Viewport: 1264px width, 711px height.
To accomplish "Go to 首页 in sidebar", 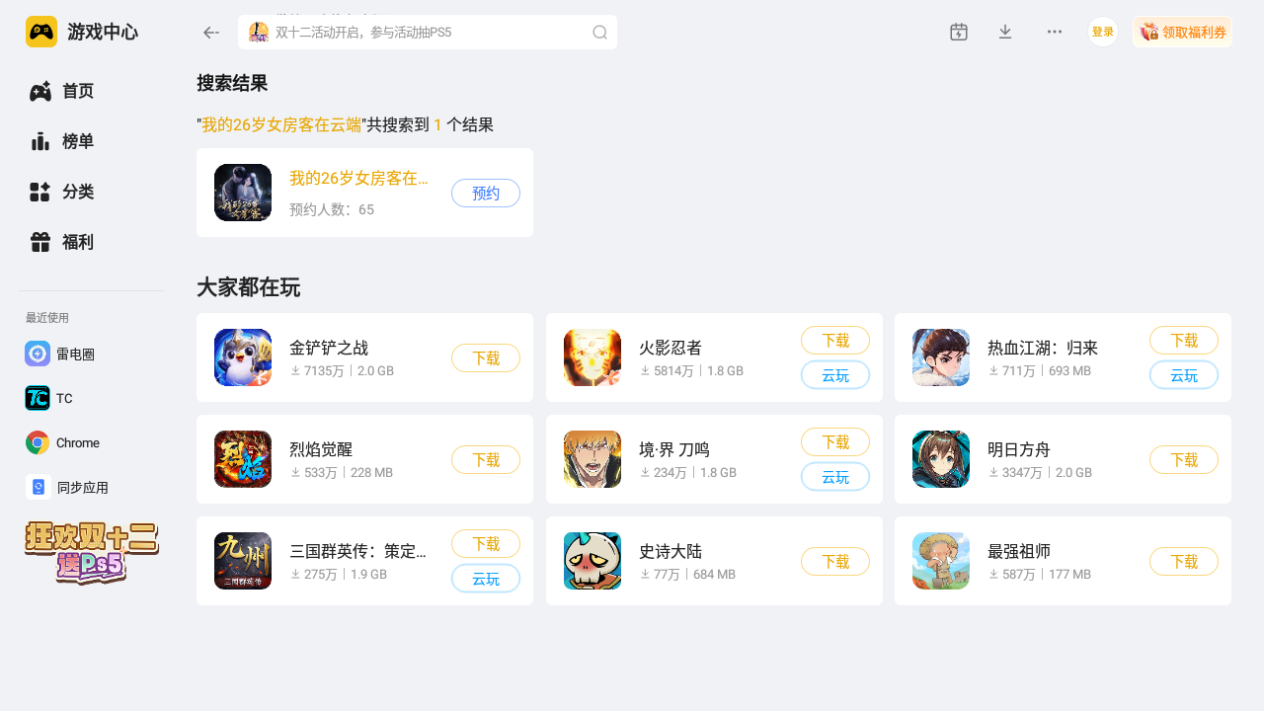I will tap(61, 91).
